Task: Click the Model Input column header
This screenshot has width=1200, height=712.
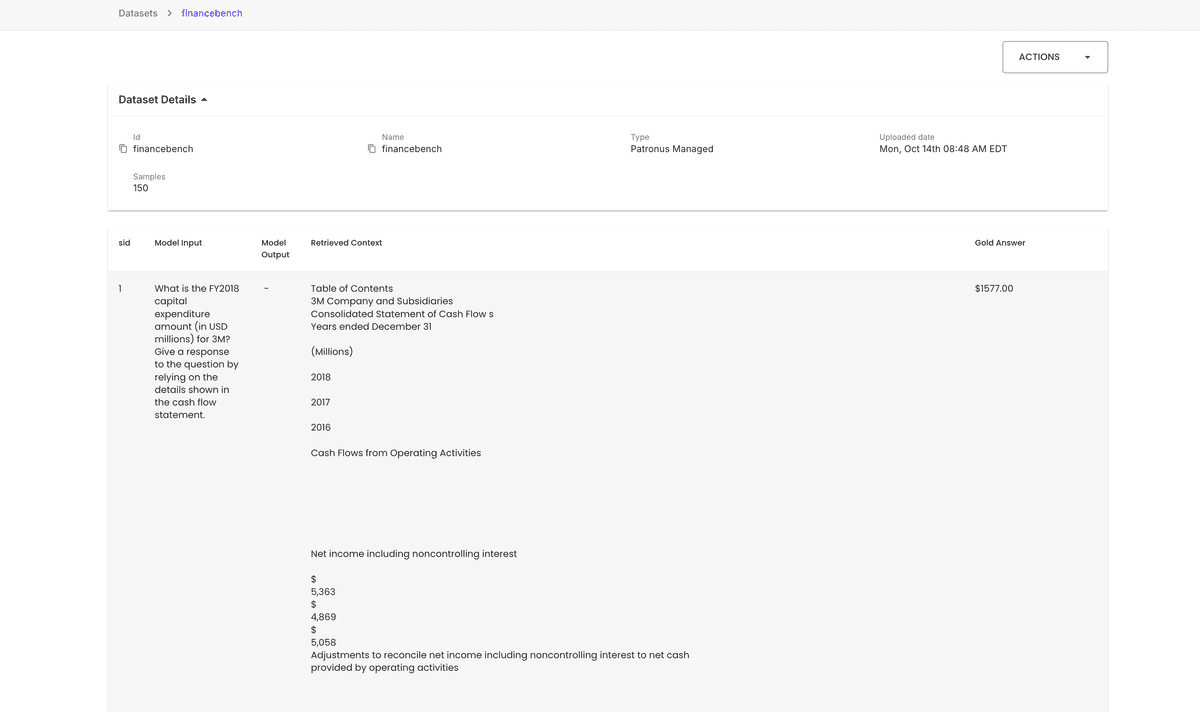Action: click(x=178, y=242)
